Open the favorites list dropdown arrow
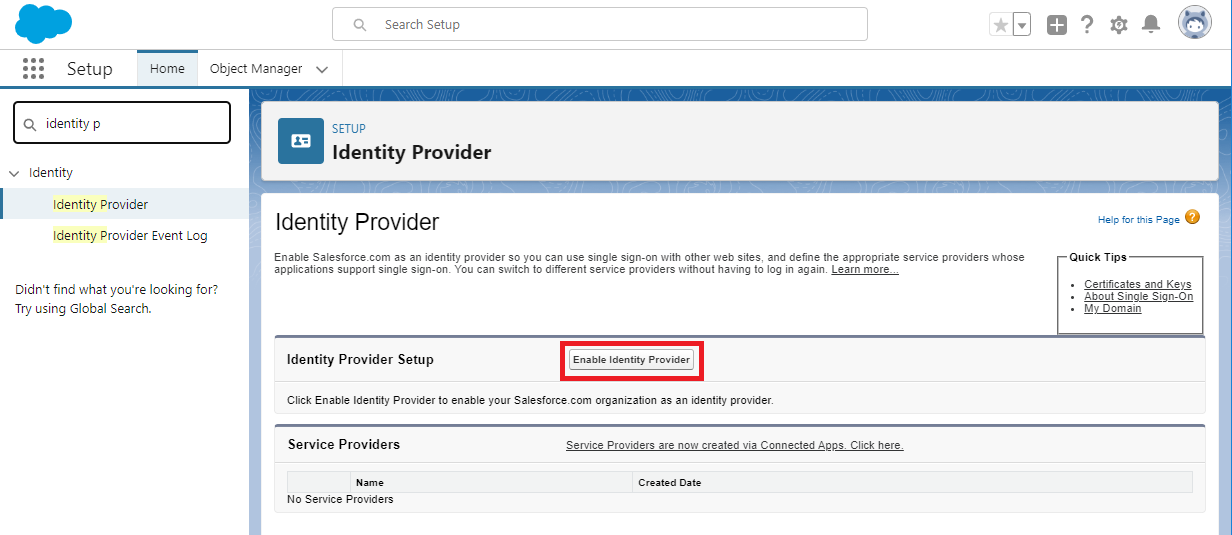Image resolution: width=1232 pixels, height=535 pixels. coord(1021,25)
